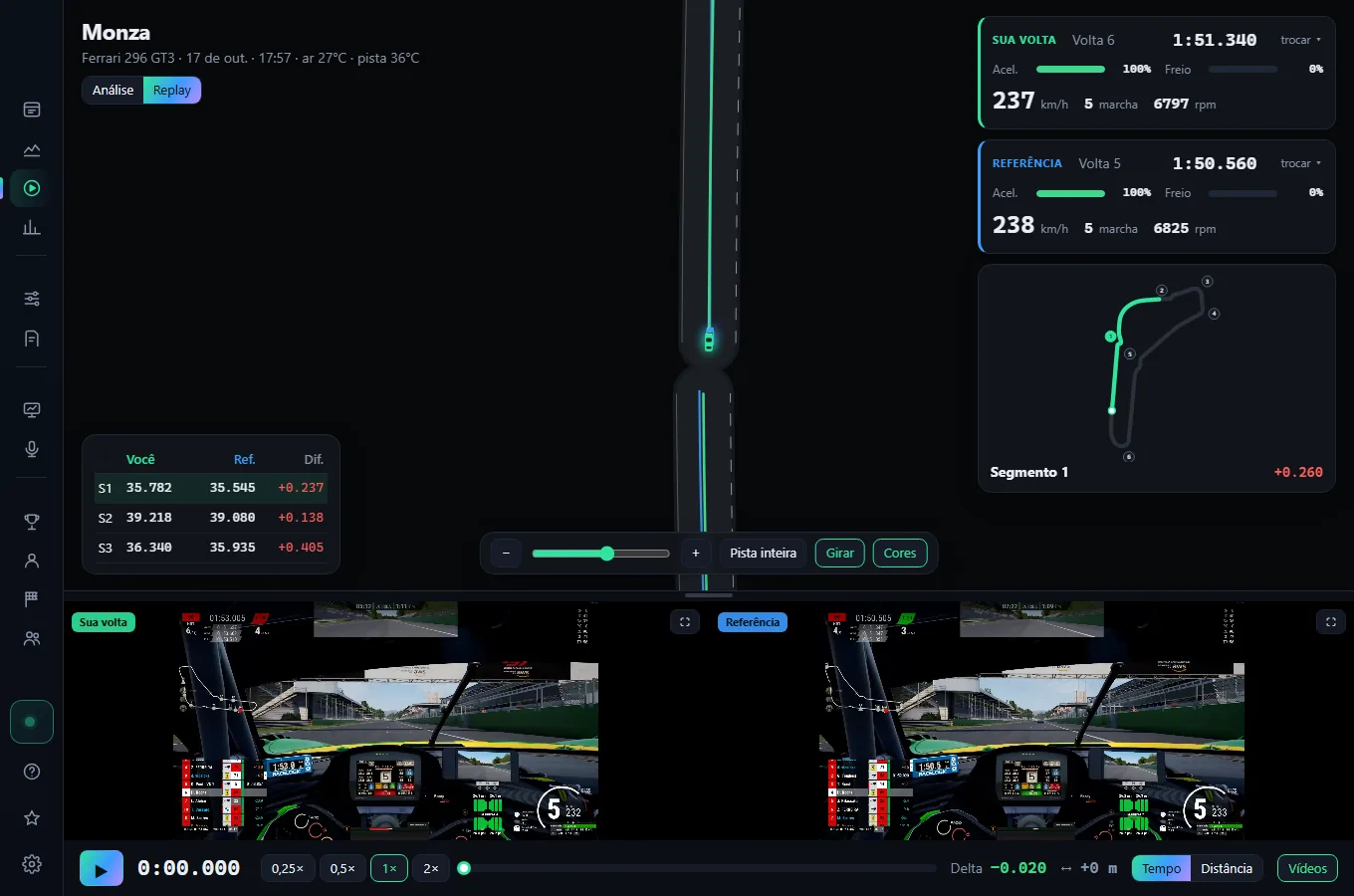
Task: Set playback speed to 2×
Action: tap(431, 868)
